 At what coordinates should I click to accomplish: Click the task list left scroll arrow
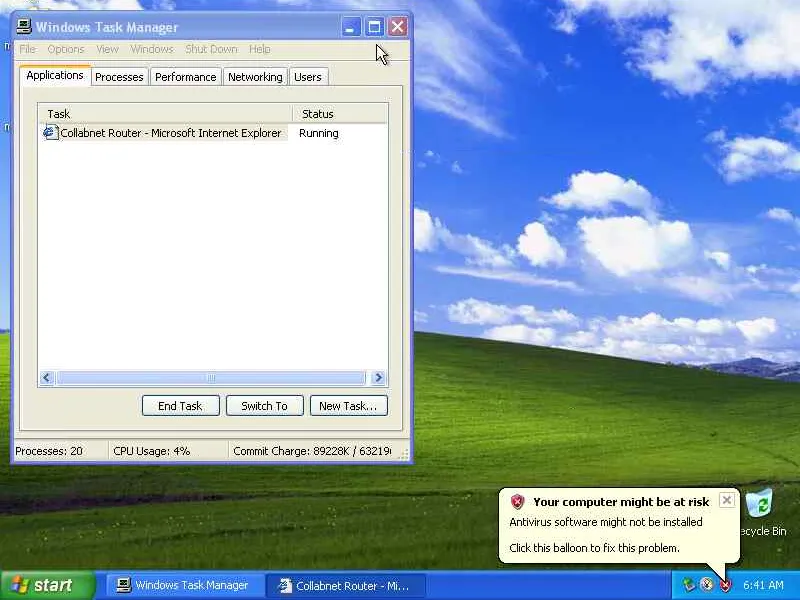[x=46, y=378]
